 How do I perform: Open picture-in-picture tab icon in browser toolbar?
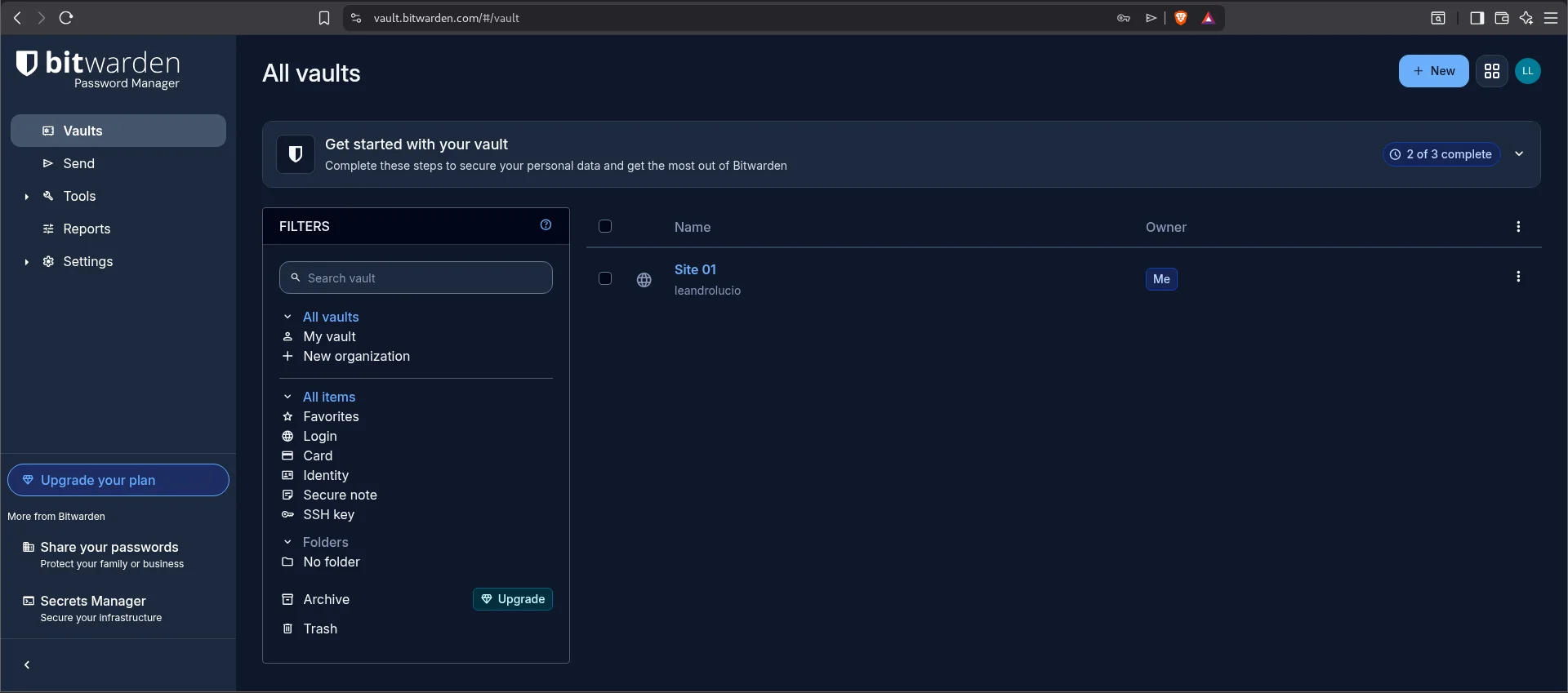1438,18
